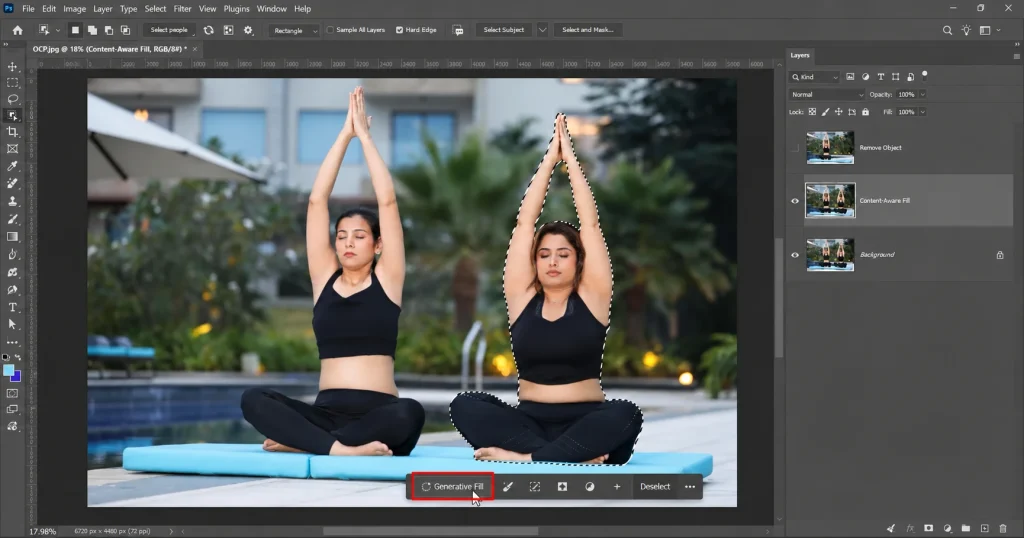Select the Brush tool in toolbar
This screenshot has width=1024, height=538.
[12, 219]
